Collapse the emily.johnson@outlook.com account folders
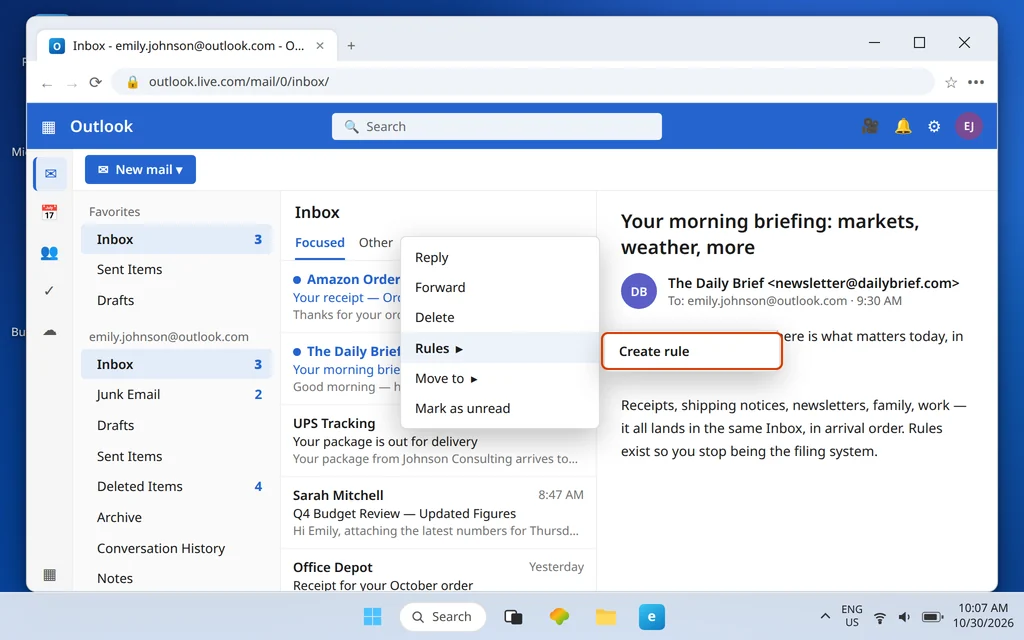Image resolution: width=1024 pixels, height=640 pixels. click(168, 337)
